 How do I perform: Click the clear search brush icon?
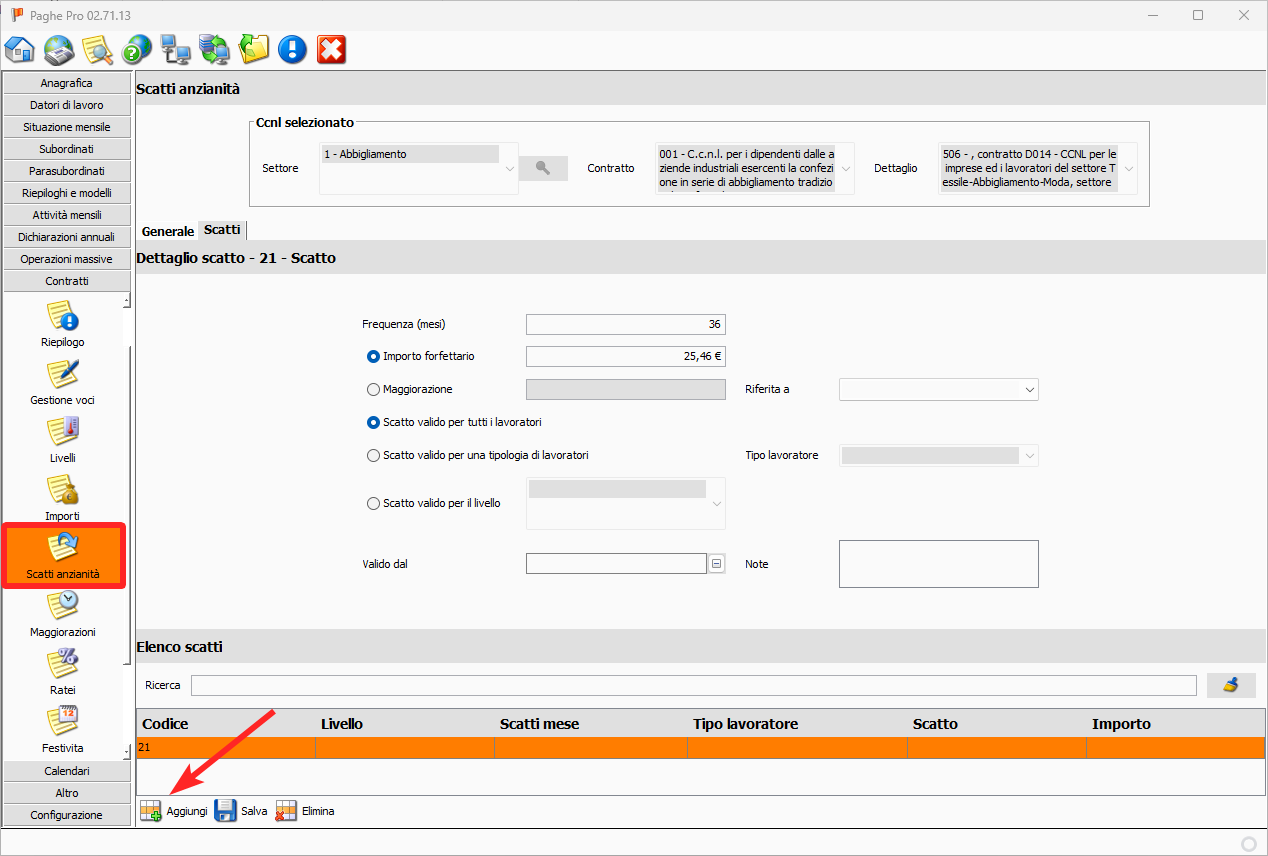[1231, 685]
